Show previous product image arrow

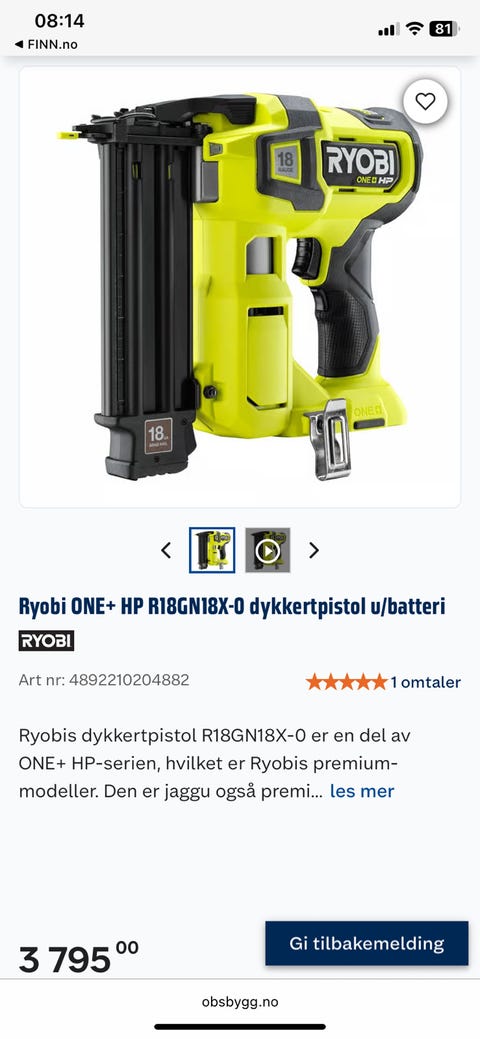tap(166, 550)
